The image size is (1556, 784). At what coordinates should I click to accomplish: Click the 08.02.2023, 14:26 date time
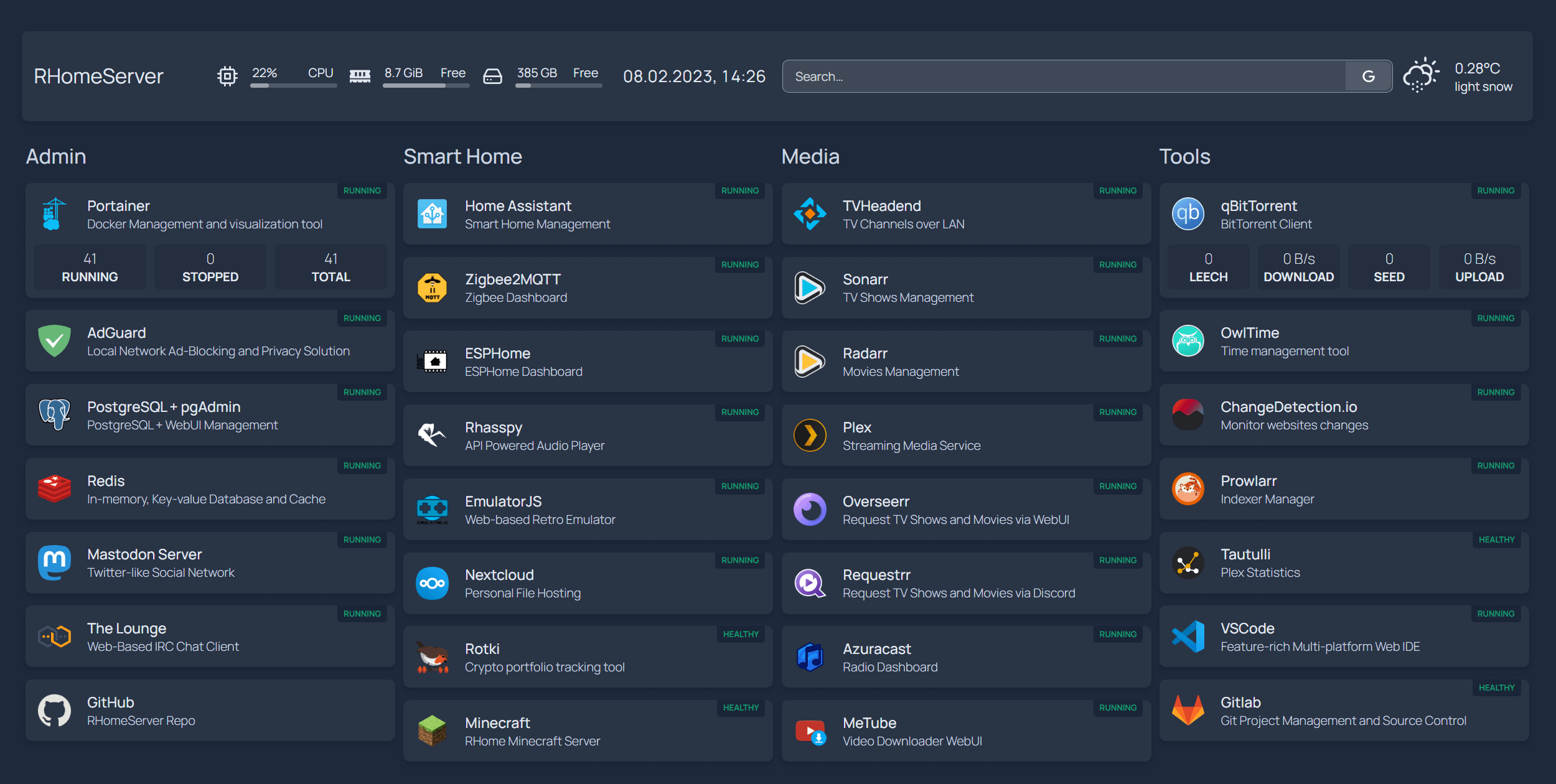click(x=694, y=76)
